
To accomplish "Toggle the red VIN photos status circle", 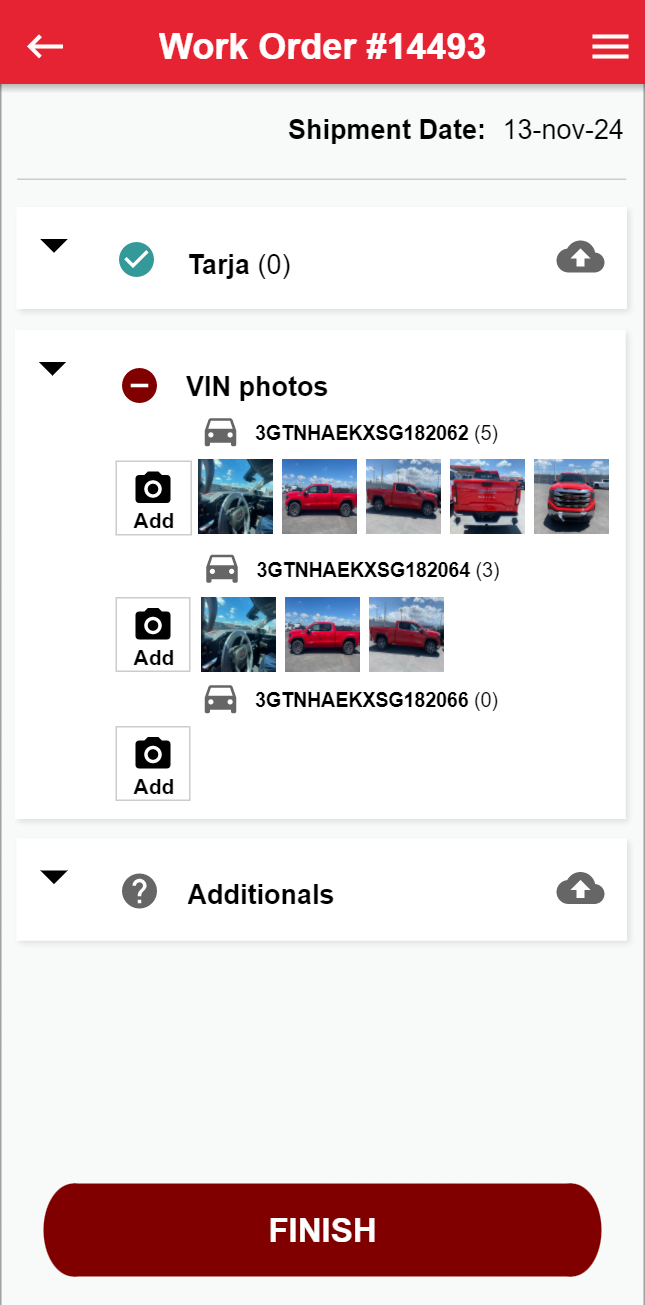I will tap(139, 385).
